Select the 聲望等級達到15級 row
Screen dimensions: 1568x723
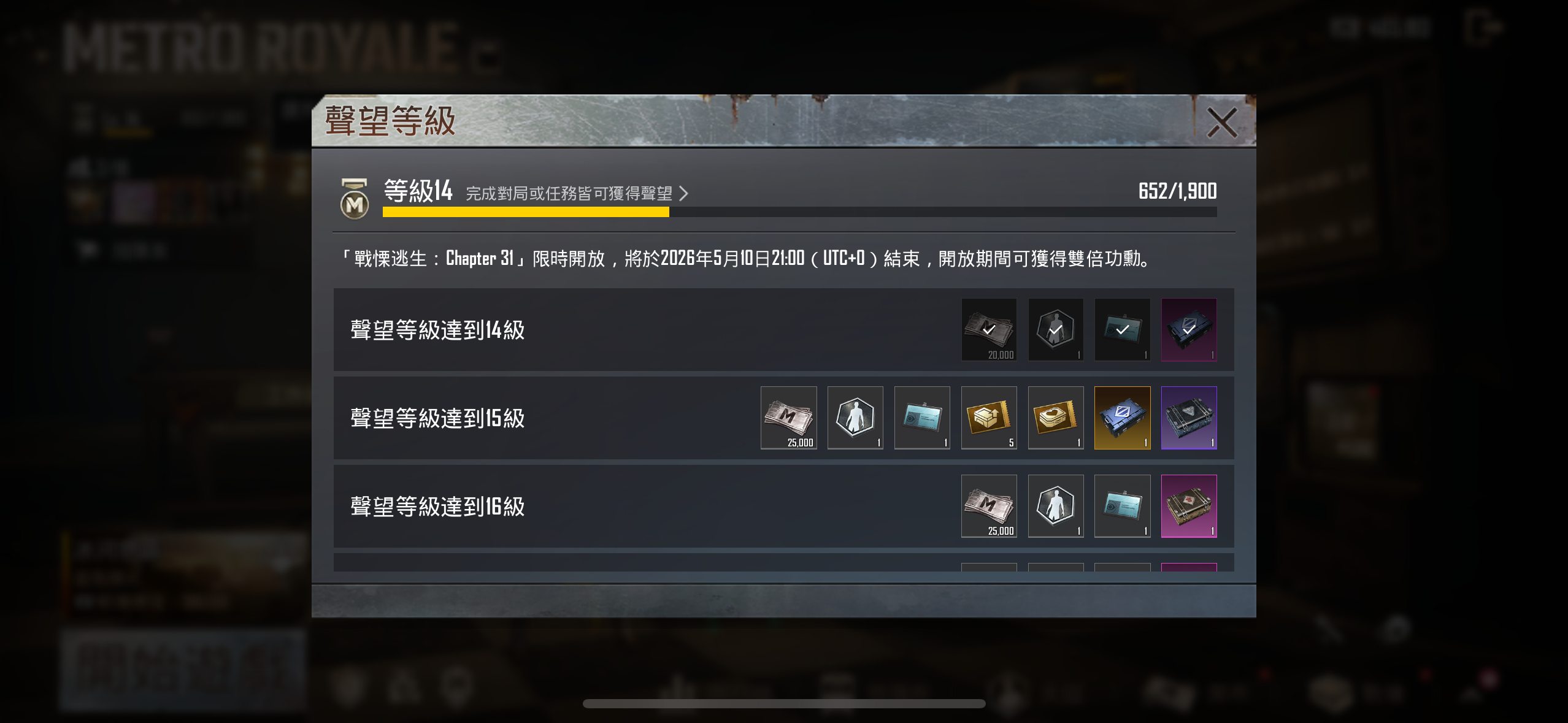tap(783, 418)
